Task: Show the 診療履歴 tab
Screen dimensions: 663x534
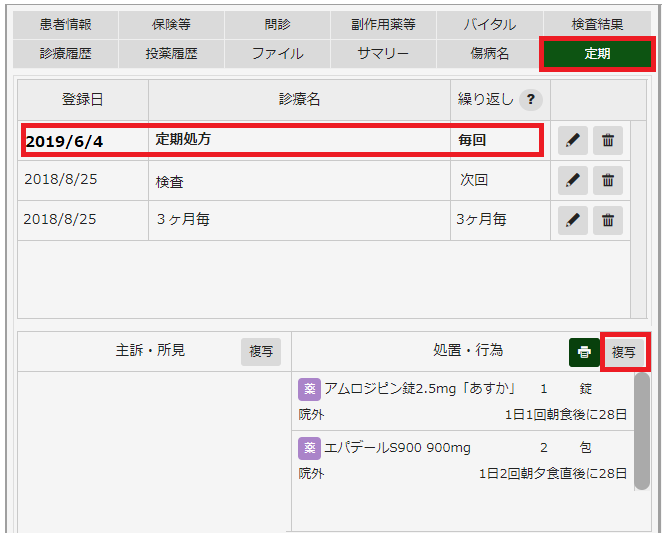Action: coord(66,54)
